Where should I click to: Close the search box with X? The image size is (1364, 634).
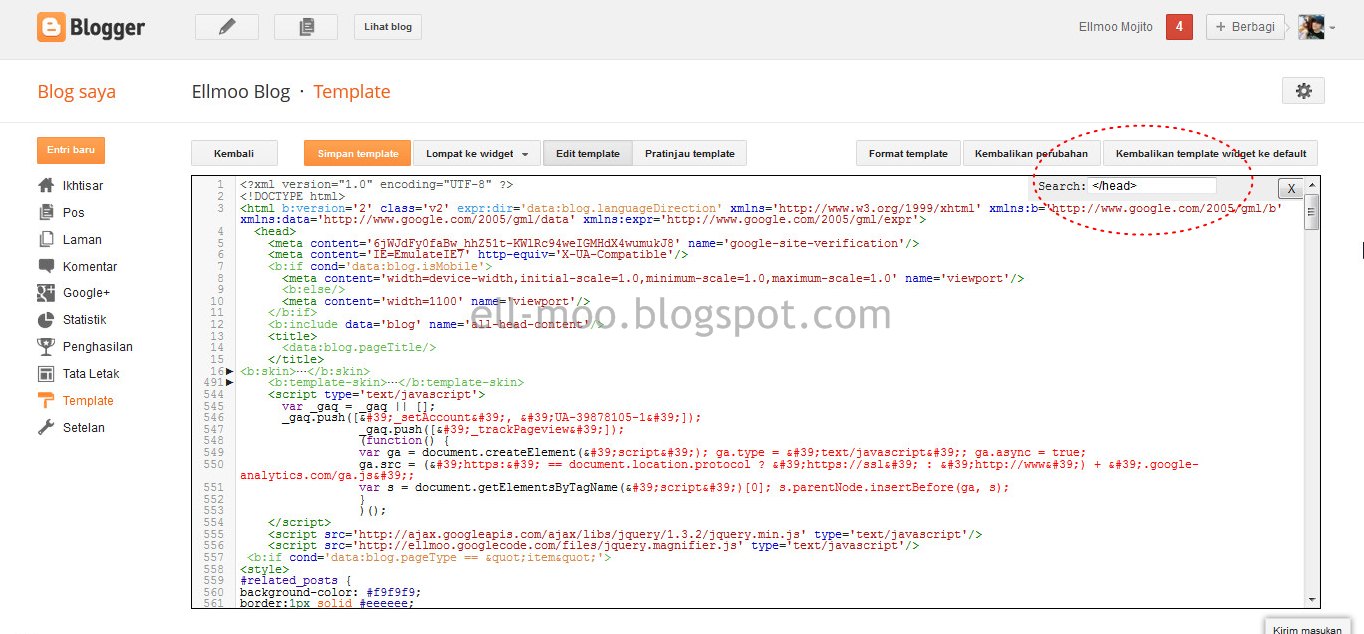[1291, 189]
